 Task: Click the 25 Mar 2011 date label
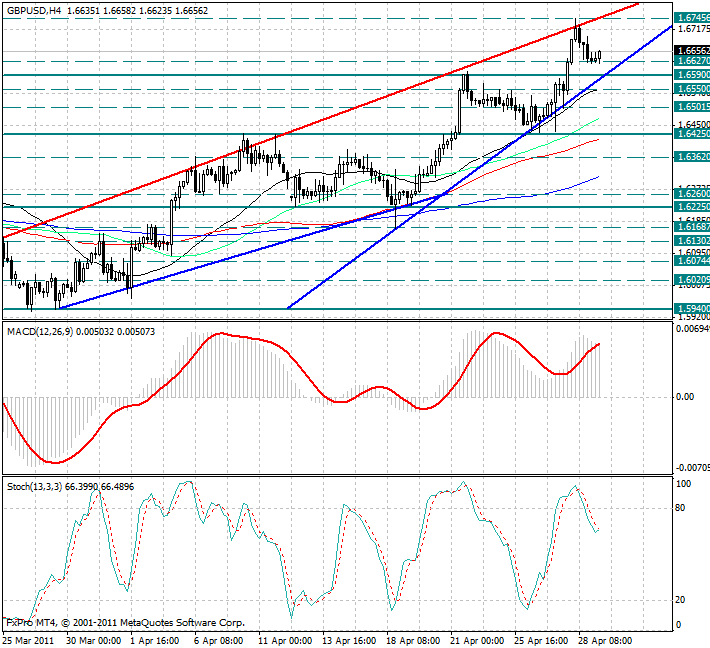click(x=28, y=641)
